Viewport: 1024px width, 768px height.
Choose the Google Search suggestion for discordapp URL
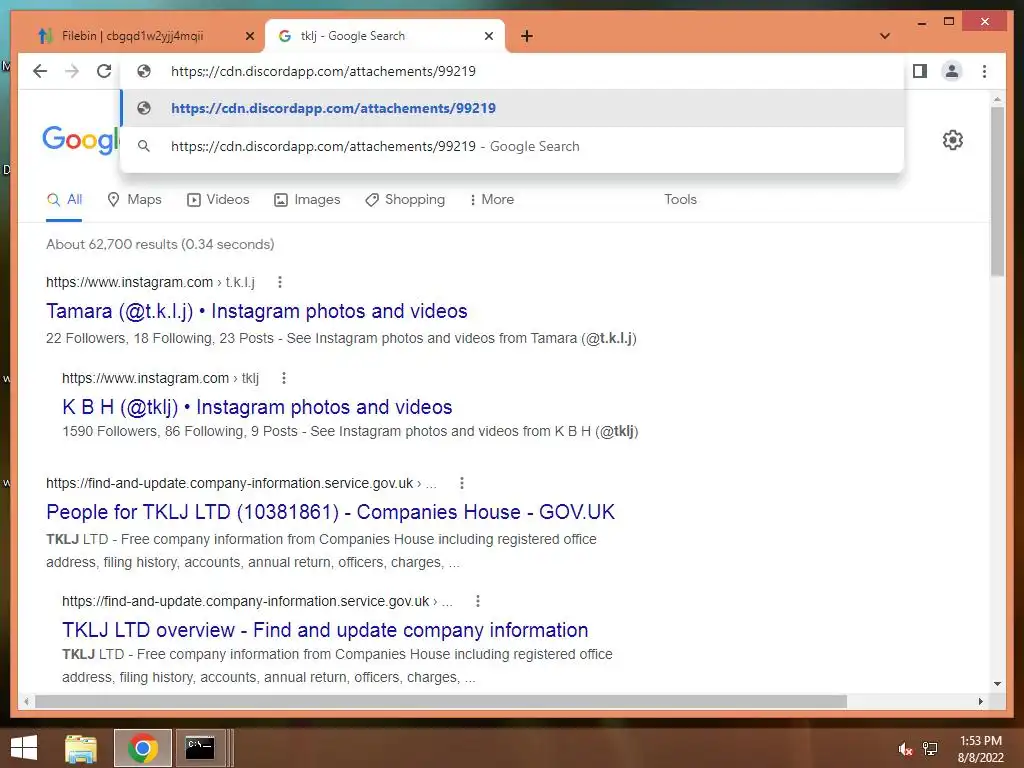[513, 146]
